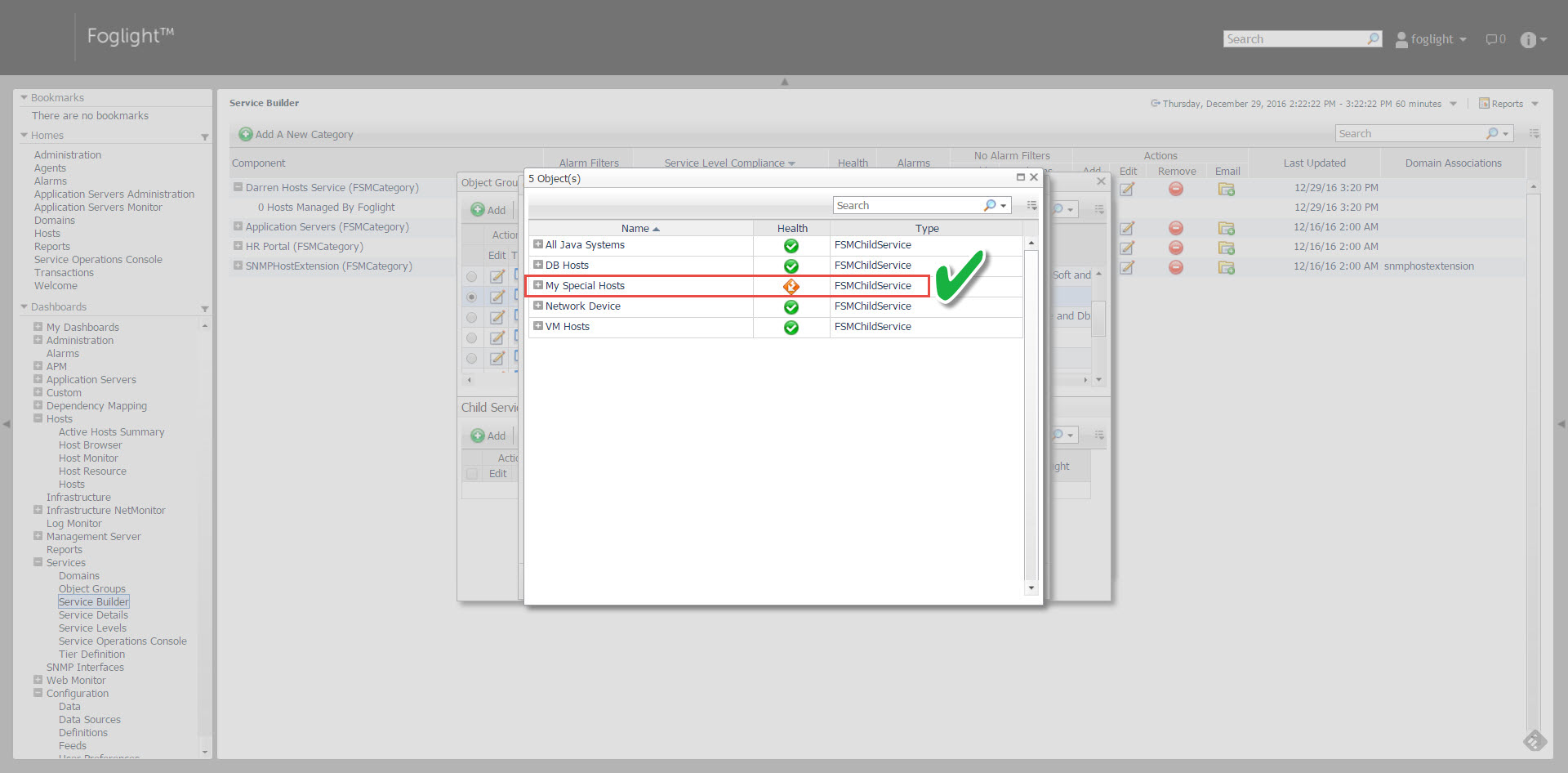Click the email icon for HR Portal row
The image size is (1568, 773).
(x=1226, y=248)
